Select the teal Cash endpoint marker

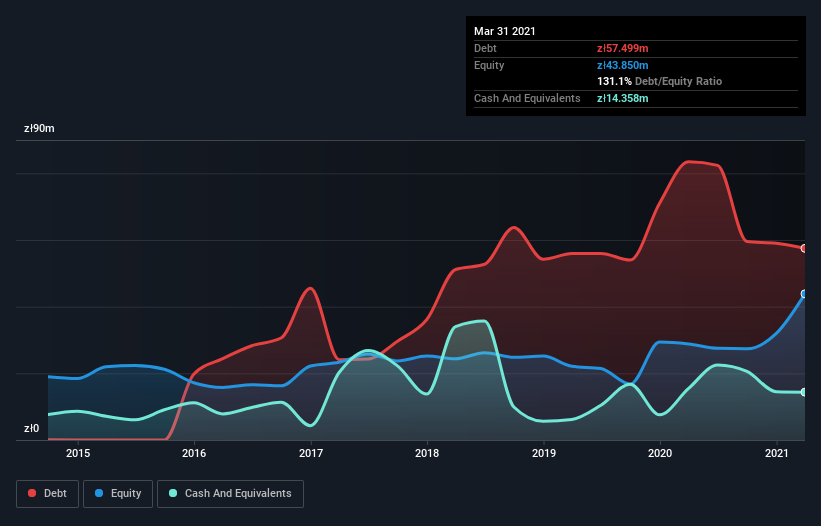(804, 392)
